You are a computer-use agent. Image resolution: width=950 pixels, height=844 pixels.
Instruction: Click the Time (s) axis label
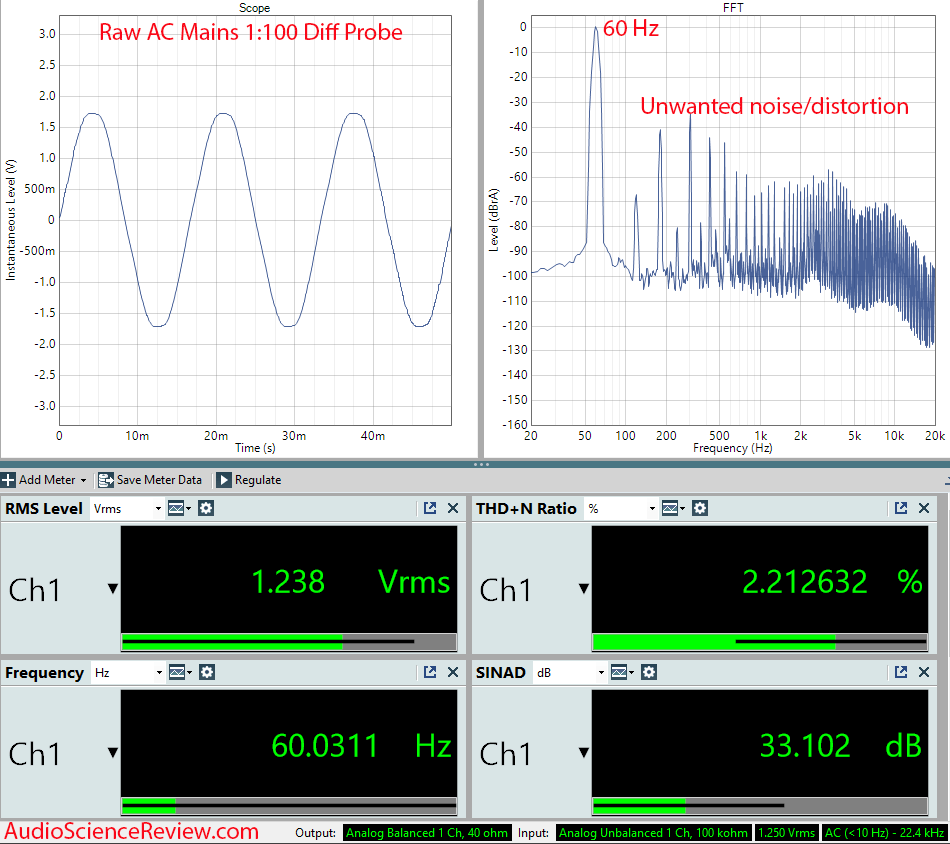[255, 448]
